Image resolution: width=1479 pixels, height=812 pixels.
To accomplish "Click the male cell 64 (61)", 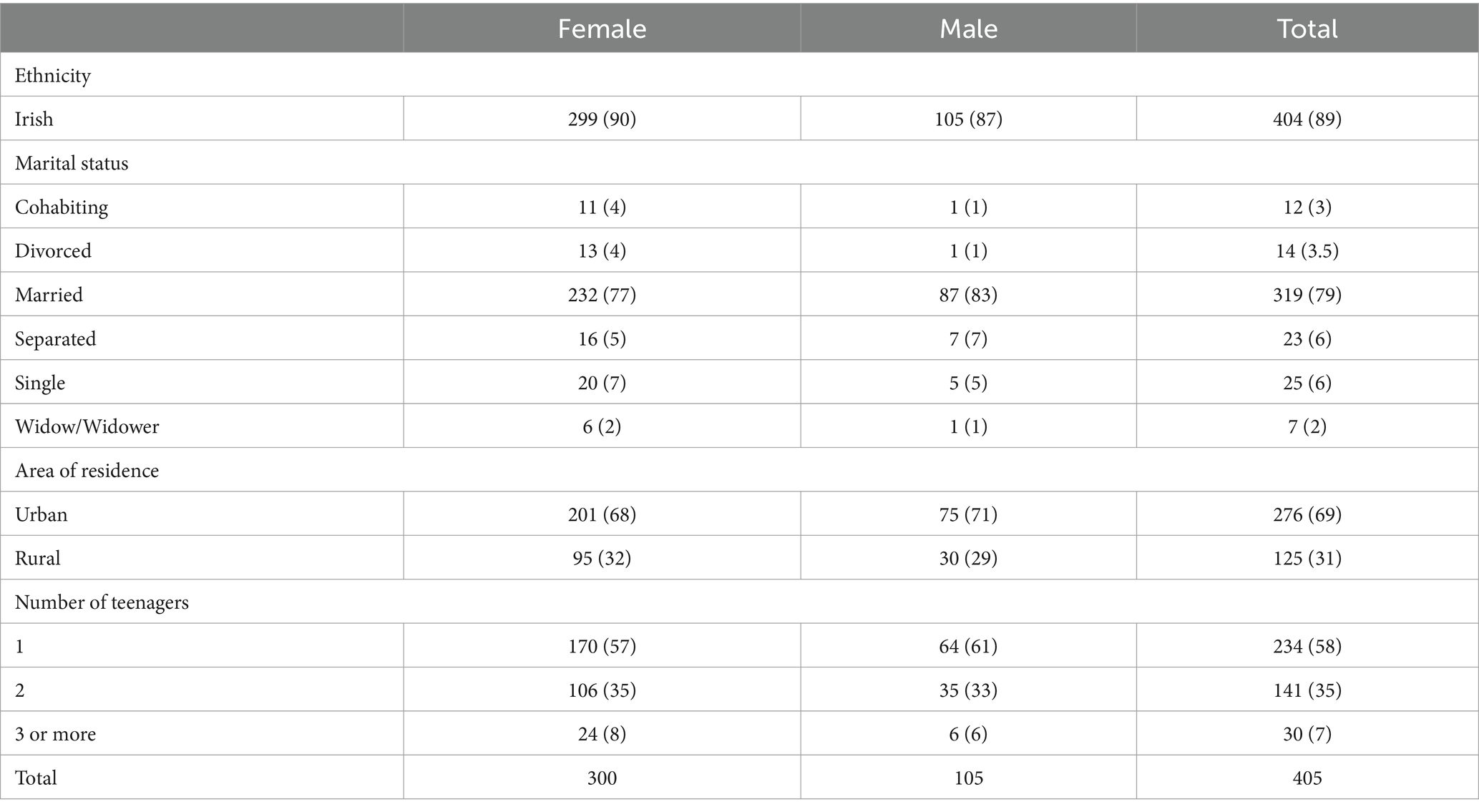I will (x=968, y=647).
